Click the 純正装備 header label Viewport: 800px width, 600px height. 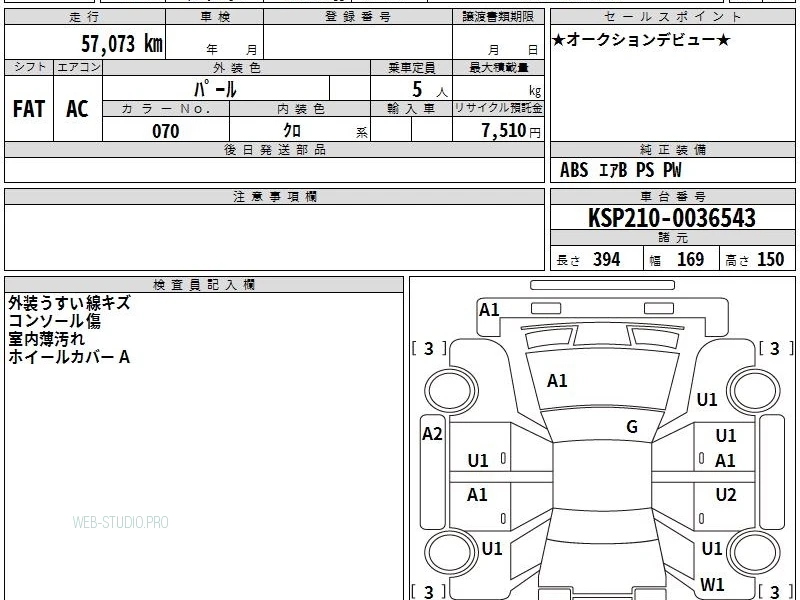673,150
